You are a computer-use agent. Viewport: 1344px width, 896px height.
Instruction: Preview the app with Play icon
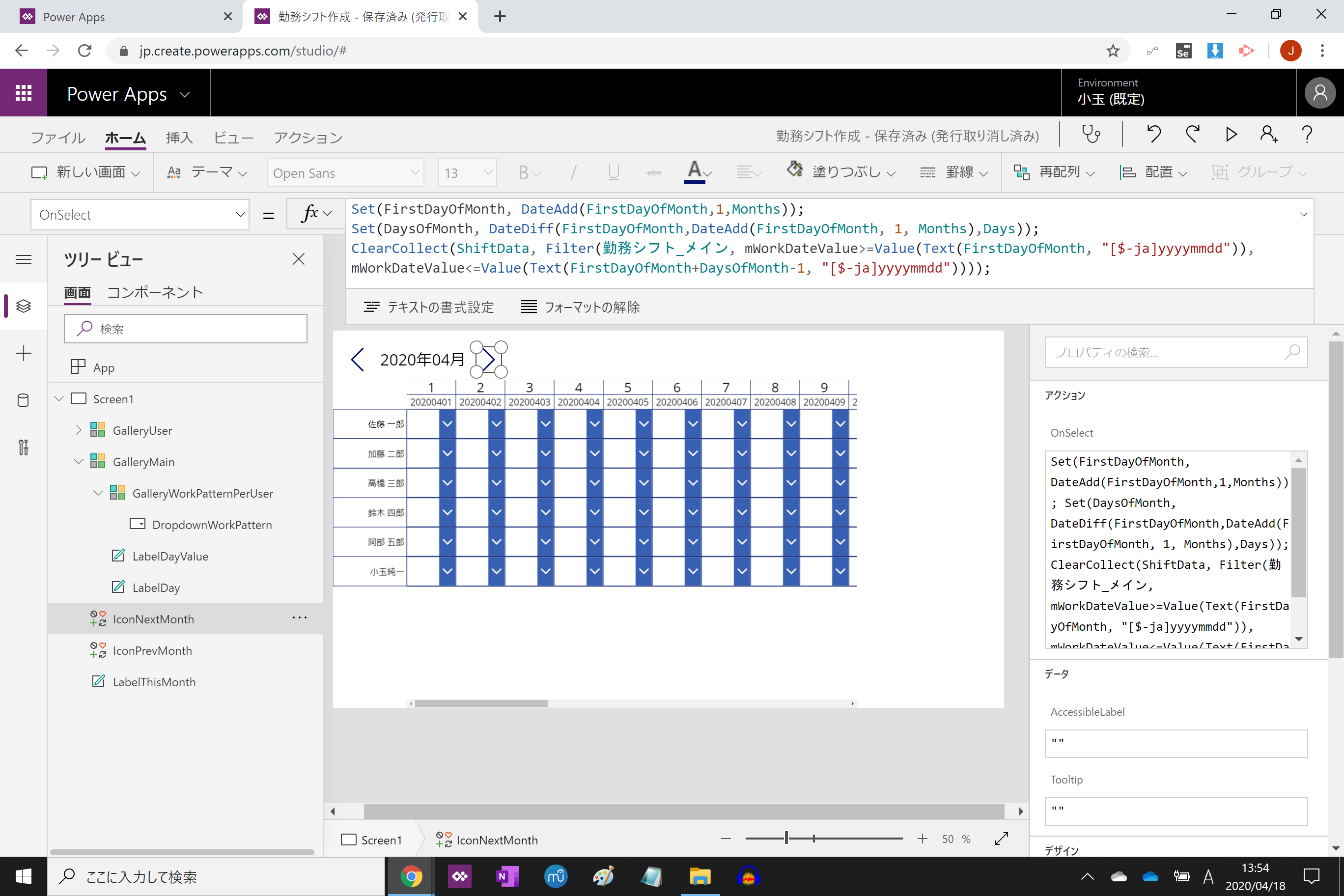pos(1231,135)
